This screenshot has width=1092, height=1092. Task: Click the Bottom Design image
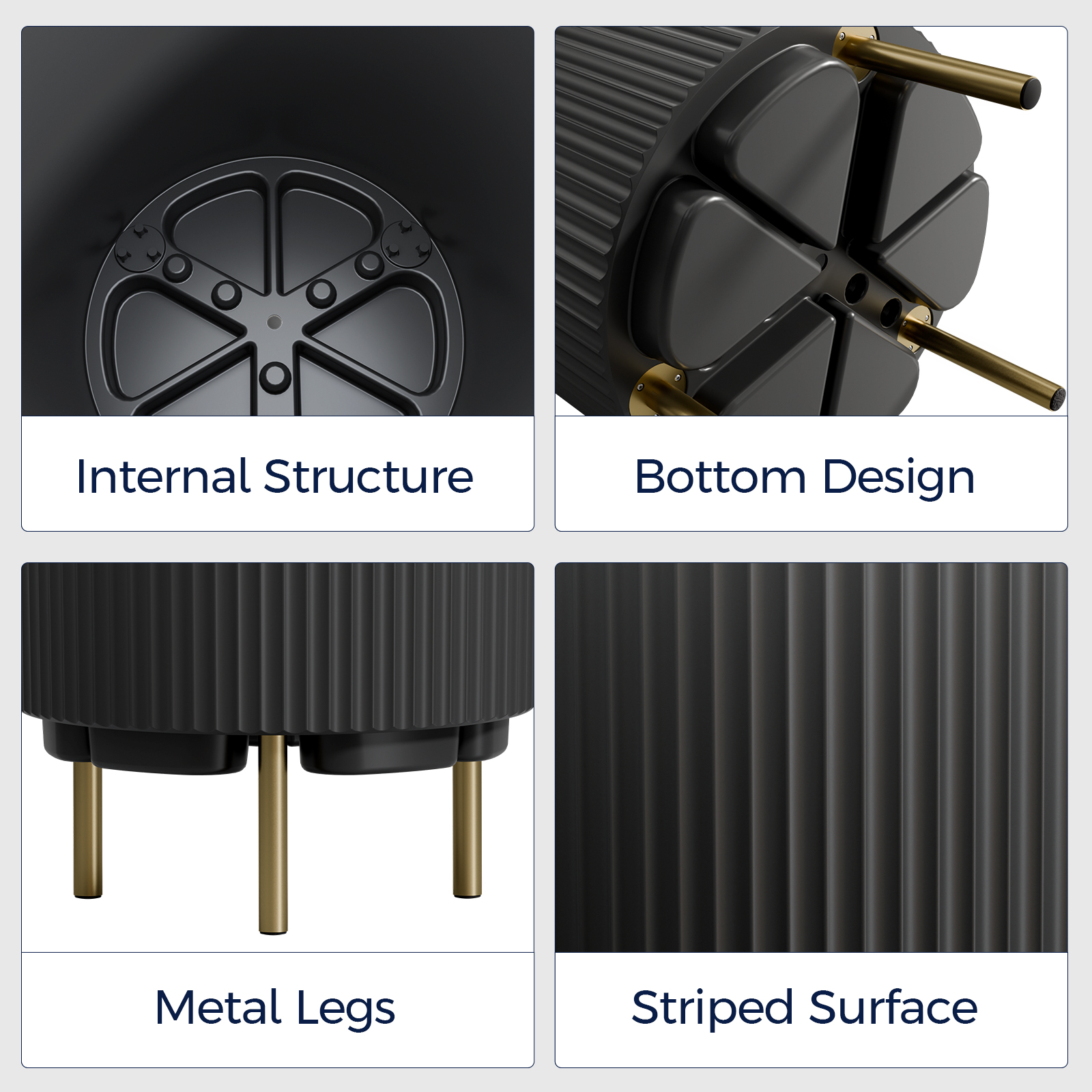click(811, 221)
